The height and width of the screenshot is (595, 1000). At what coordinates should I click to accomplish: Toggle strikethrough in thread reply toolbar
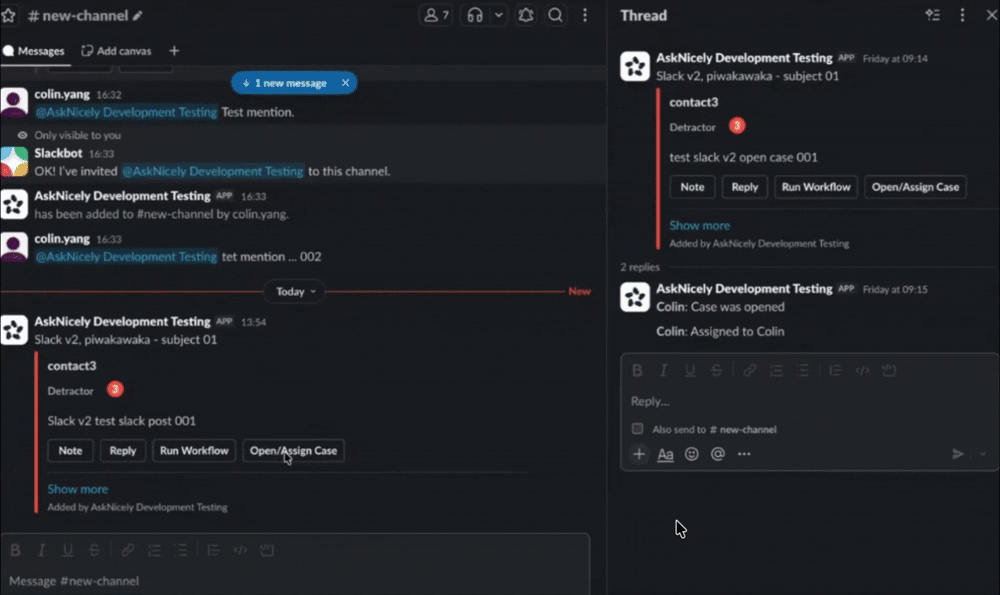click(716, 371)
